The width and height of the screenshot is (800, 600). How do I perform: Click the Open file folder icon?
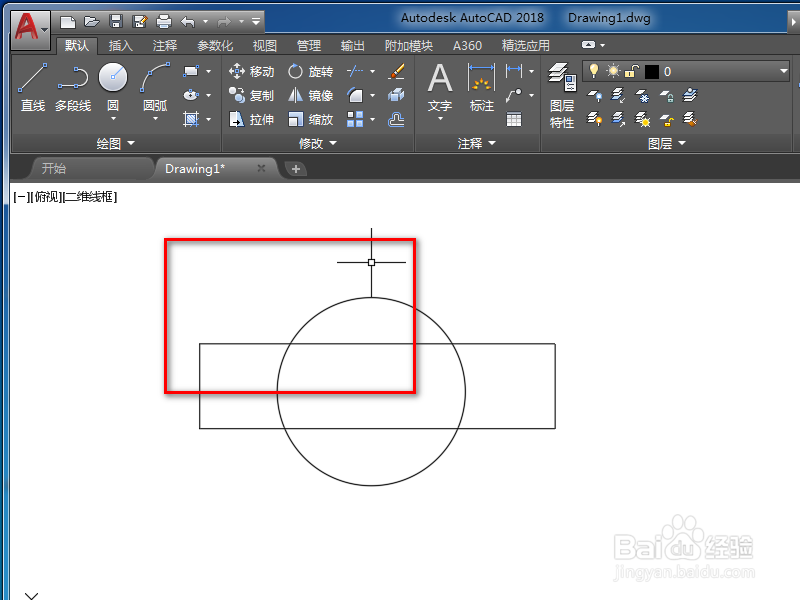[91, 21]
